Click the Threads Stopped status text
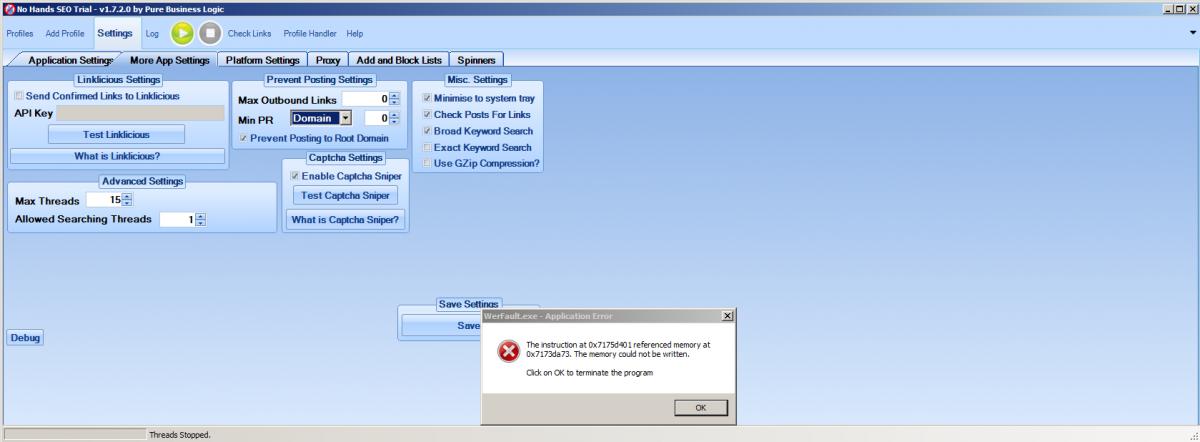1200x442 pixels. point(180,435)
